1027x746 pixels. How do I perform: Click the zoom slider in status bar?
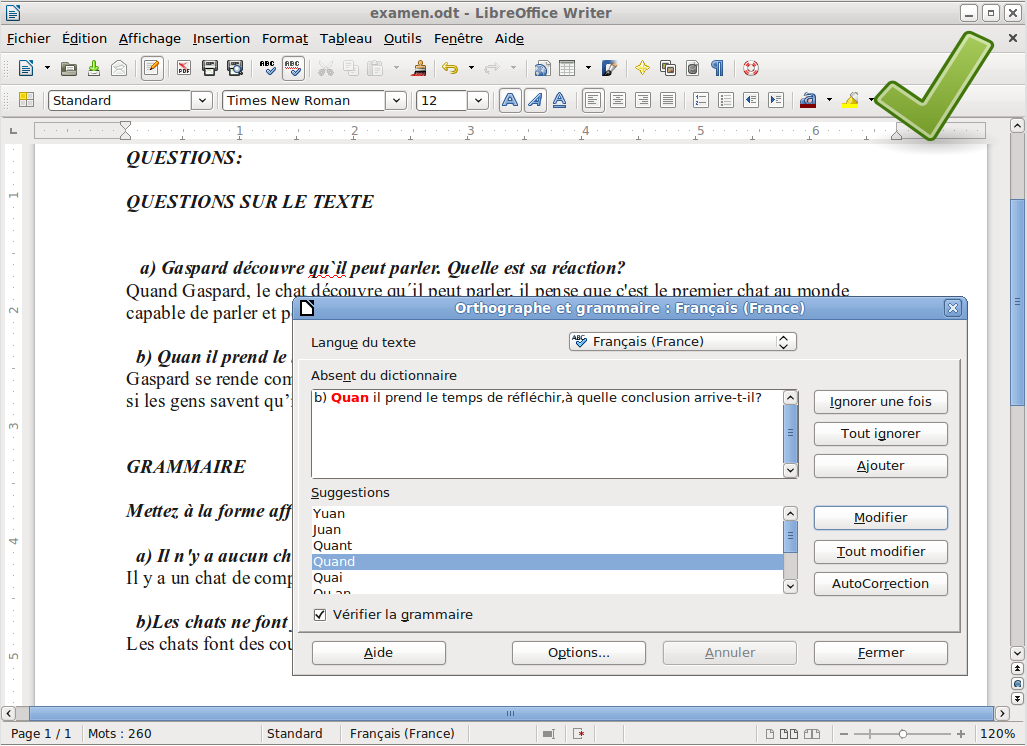pyautogui.click(x=903, y=734)
